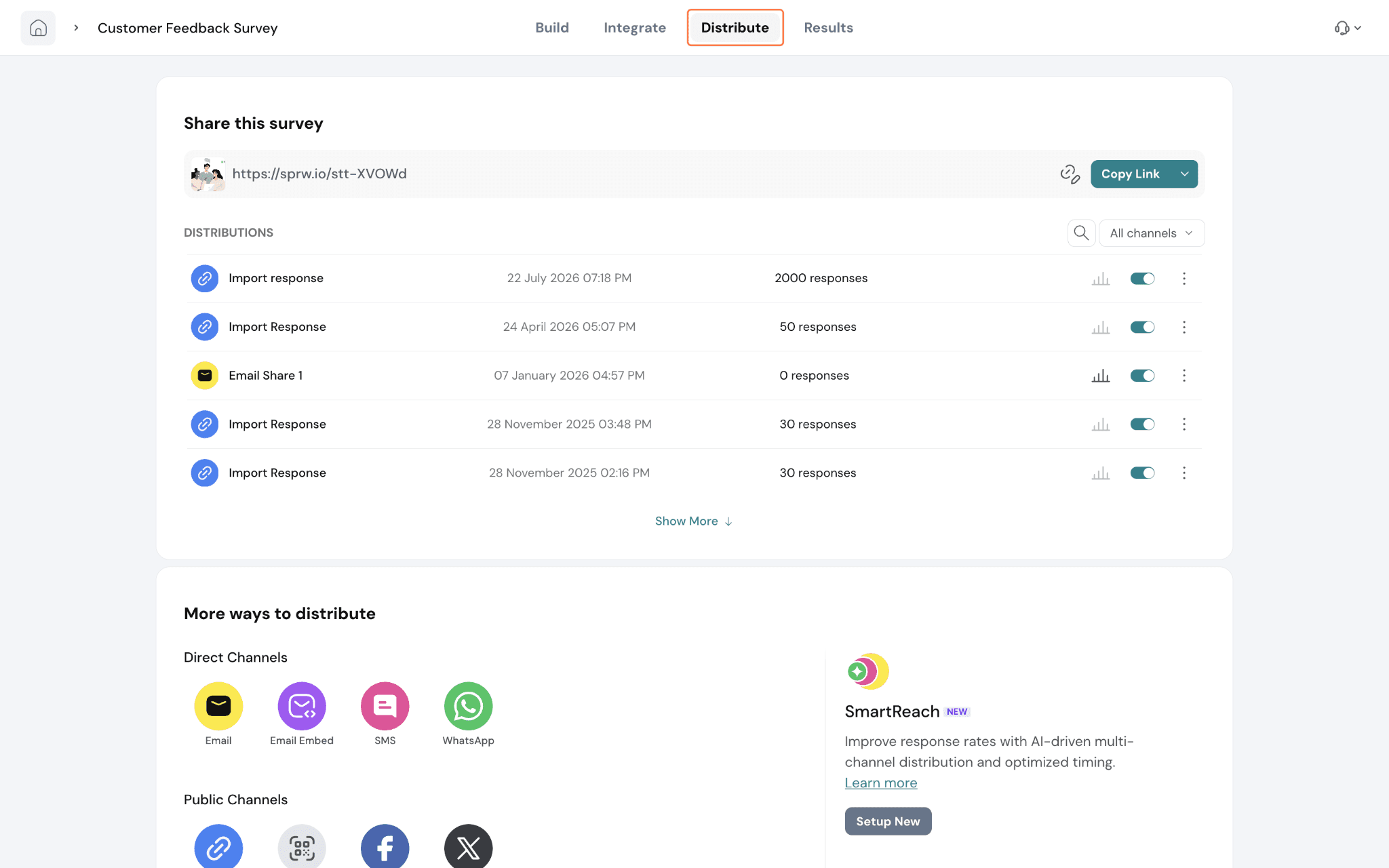Select the SMS channel icon

click(385, 706)
